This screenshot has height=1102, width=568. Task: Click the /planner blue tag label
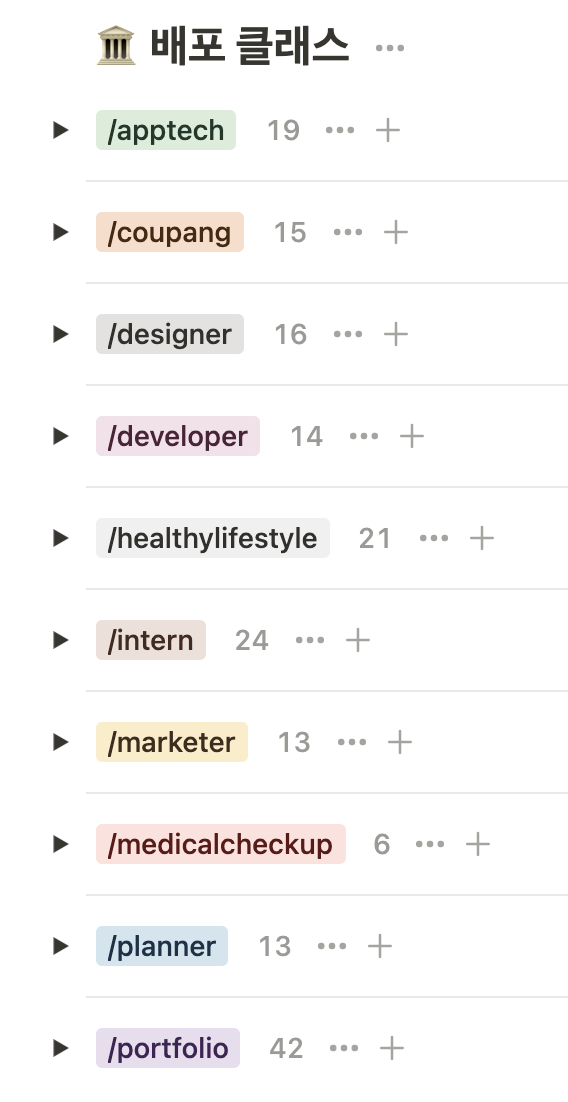162,946
